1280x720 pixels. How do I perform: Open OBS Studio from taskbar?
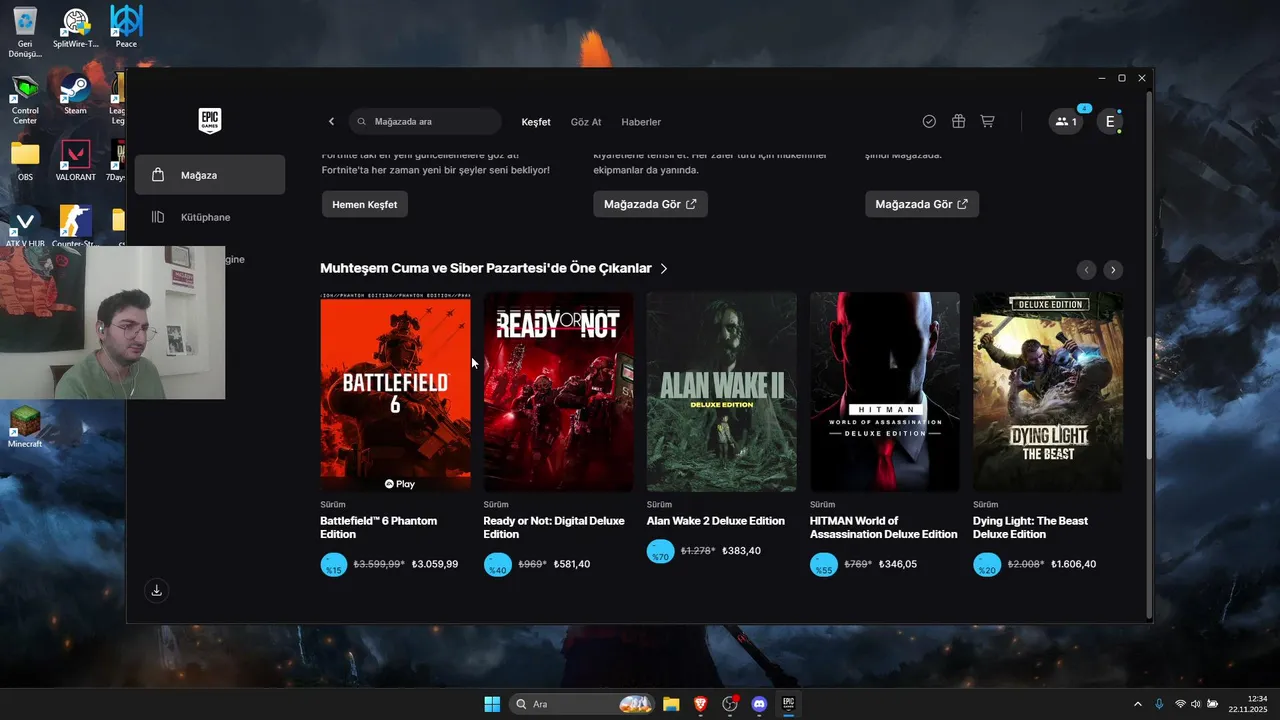click(730, 704)
